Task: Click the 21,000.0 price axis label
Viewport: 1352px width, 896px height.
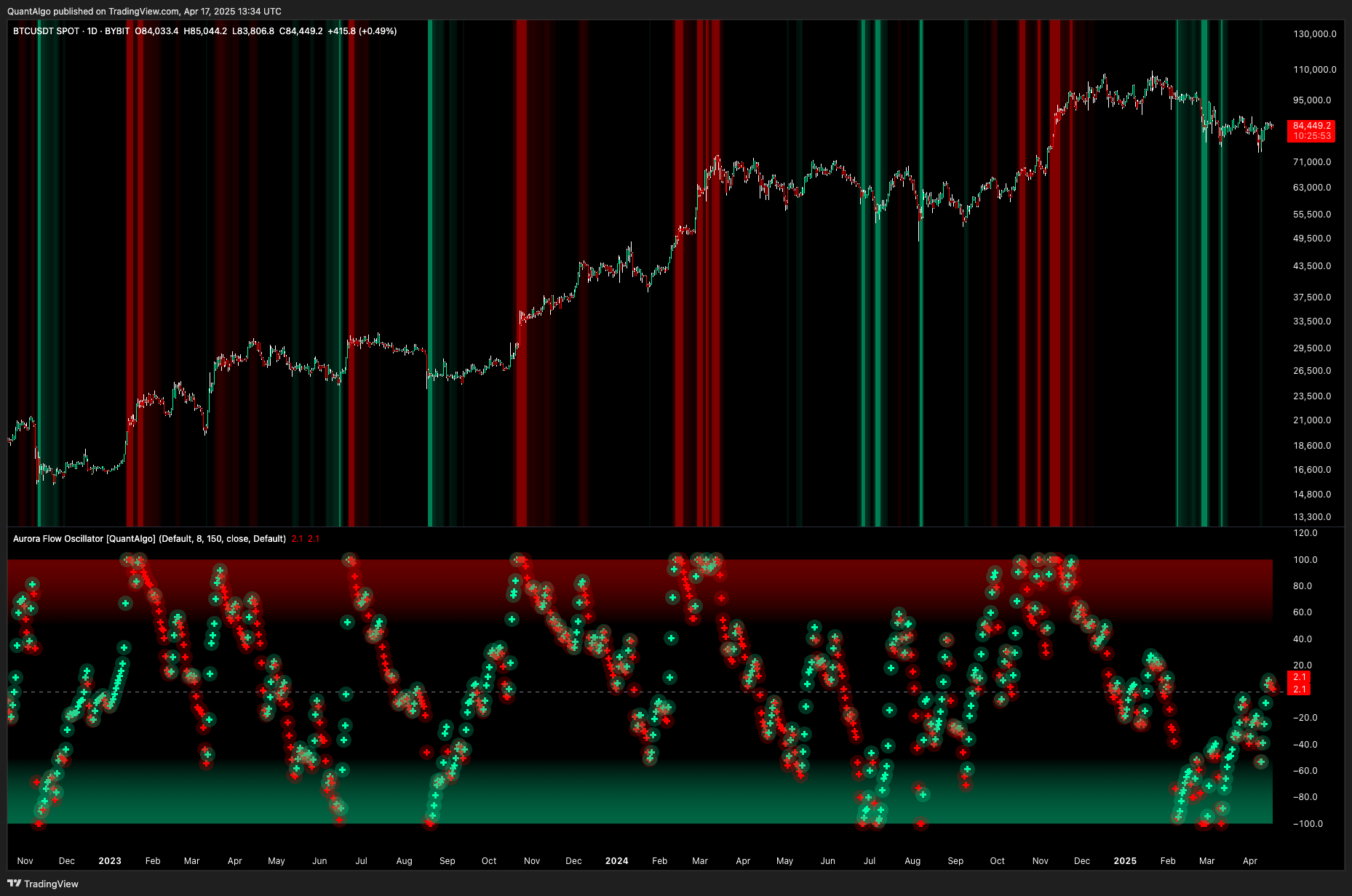Action: point(1312,420)
